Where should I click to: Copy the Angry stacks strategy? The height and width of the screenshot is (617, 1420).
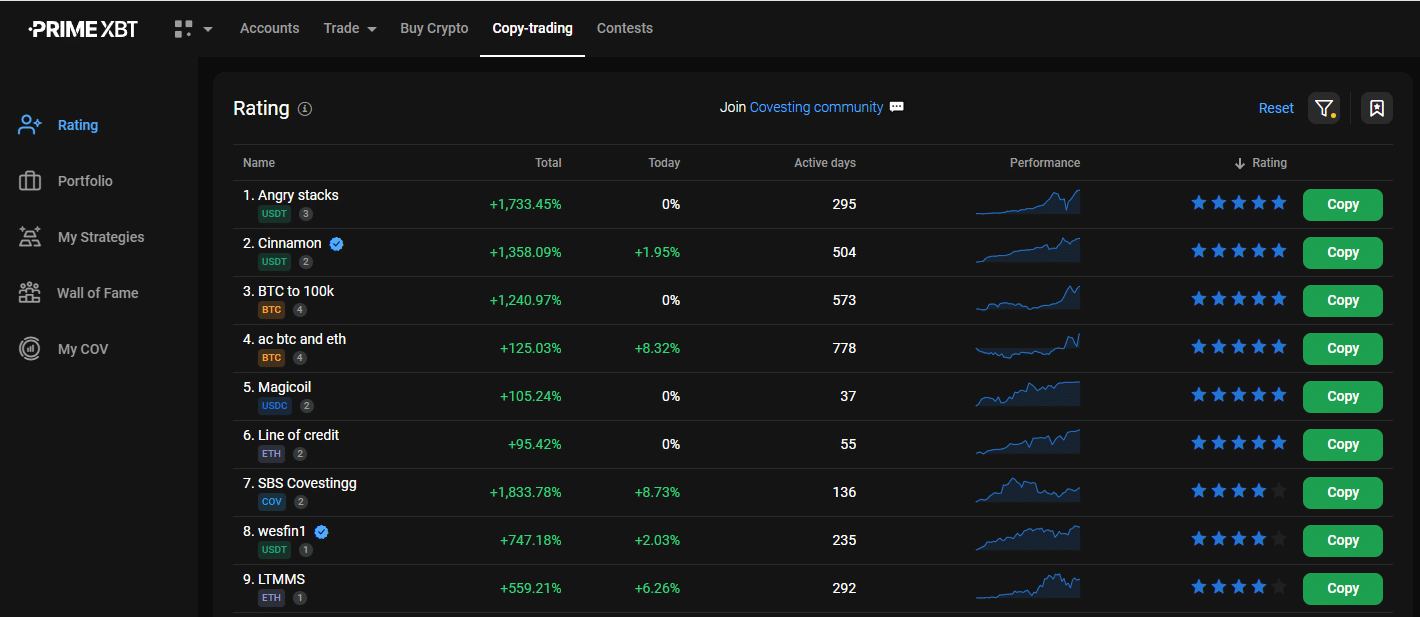point(1342,204)
